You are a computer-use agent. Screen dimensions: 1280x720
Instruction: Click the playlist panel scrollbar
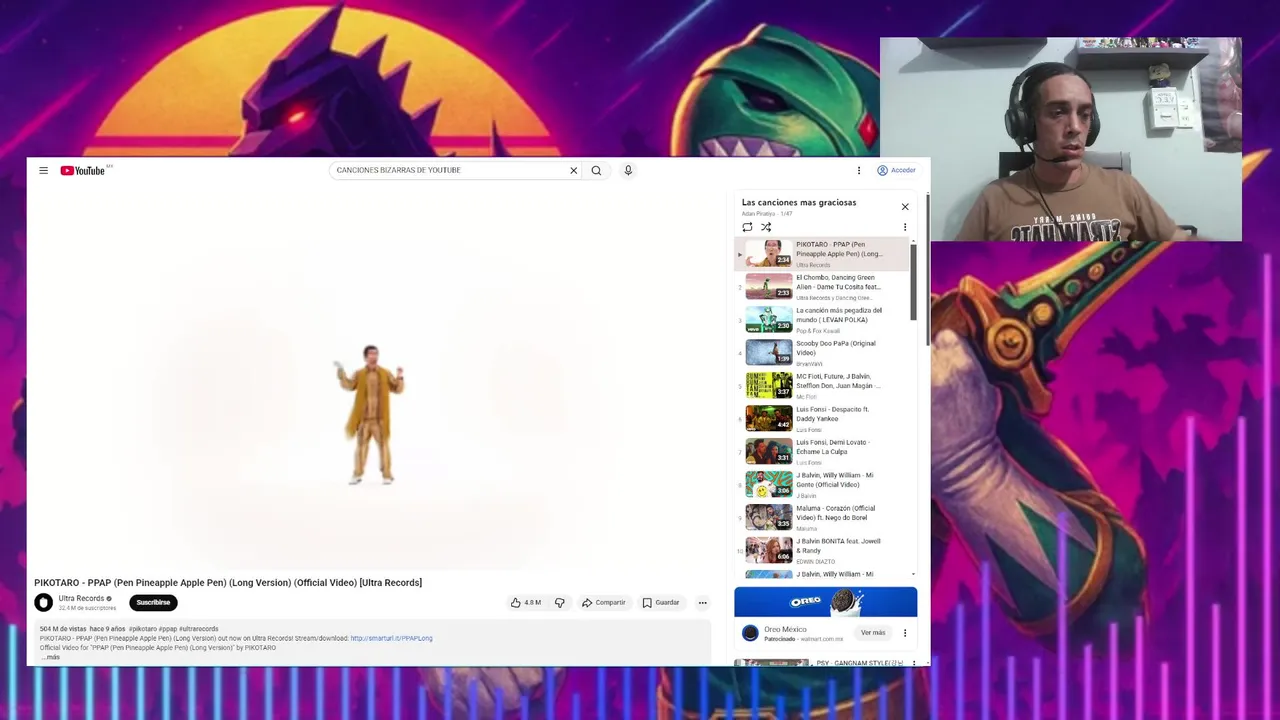click(x=913, y=283)
